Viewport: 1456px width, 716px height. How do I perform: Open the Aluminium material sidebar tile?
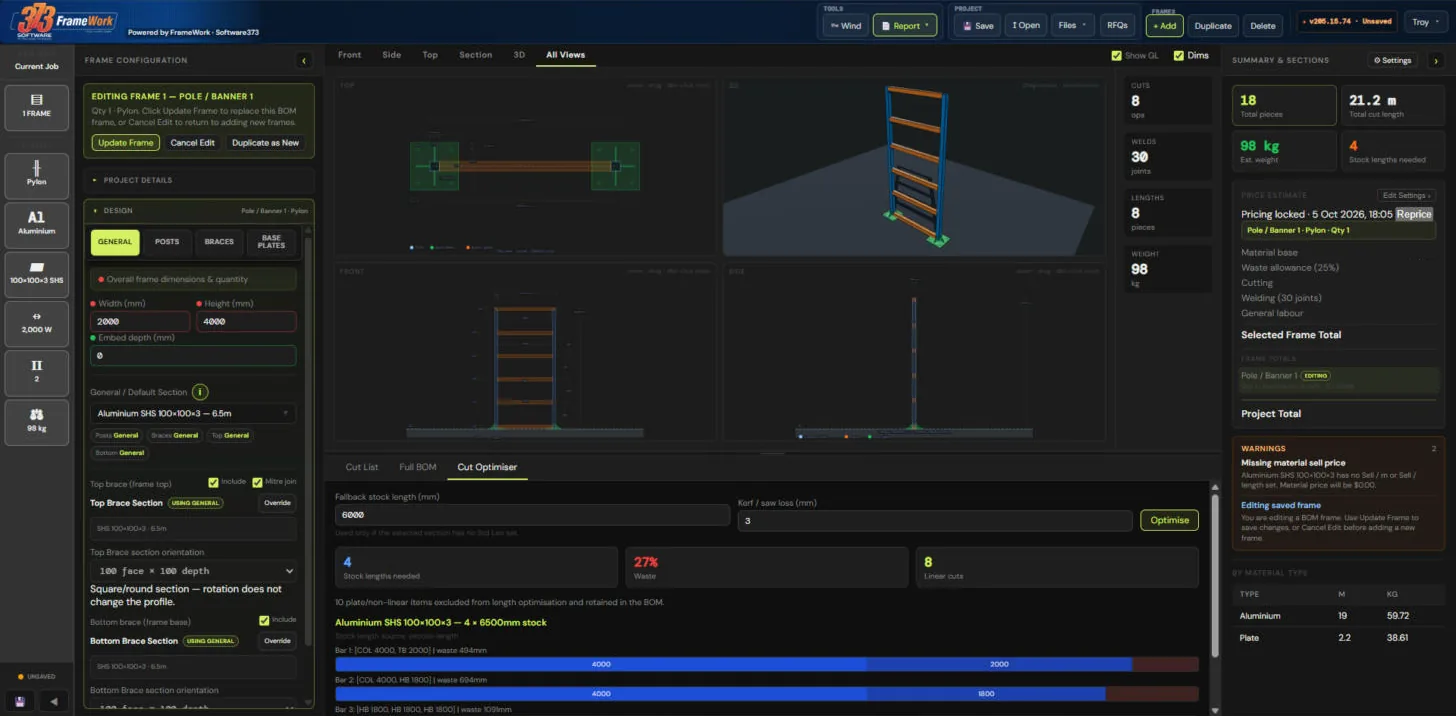pos(36,225)
